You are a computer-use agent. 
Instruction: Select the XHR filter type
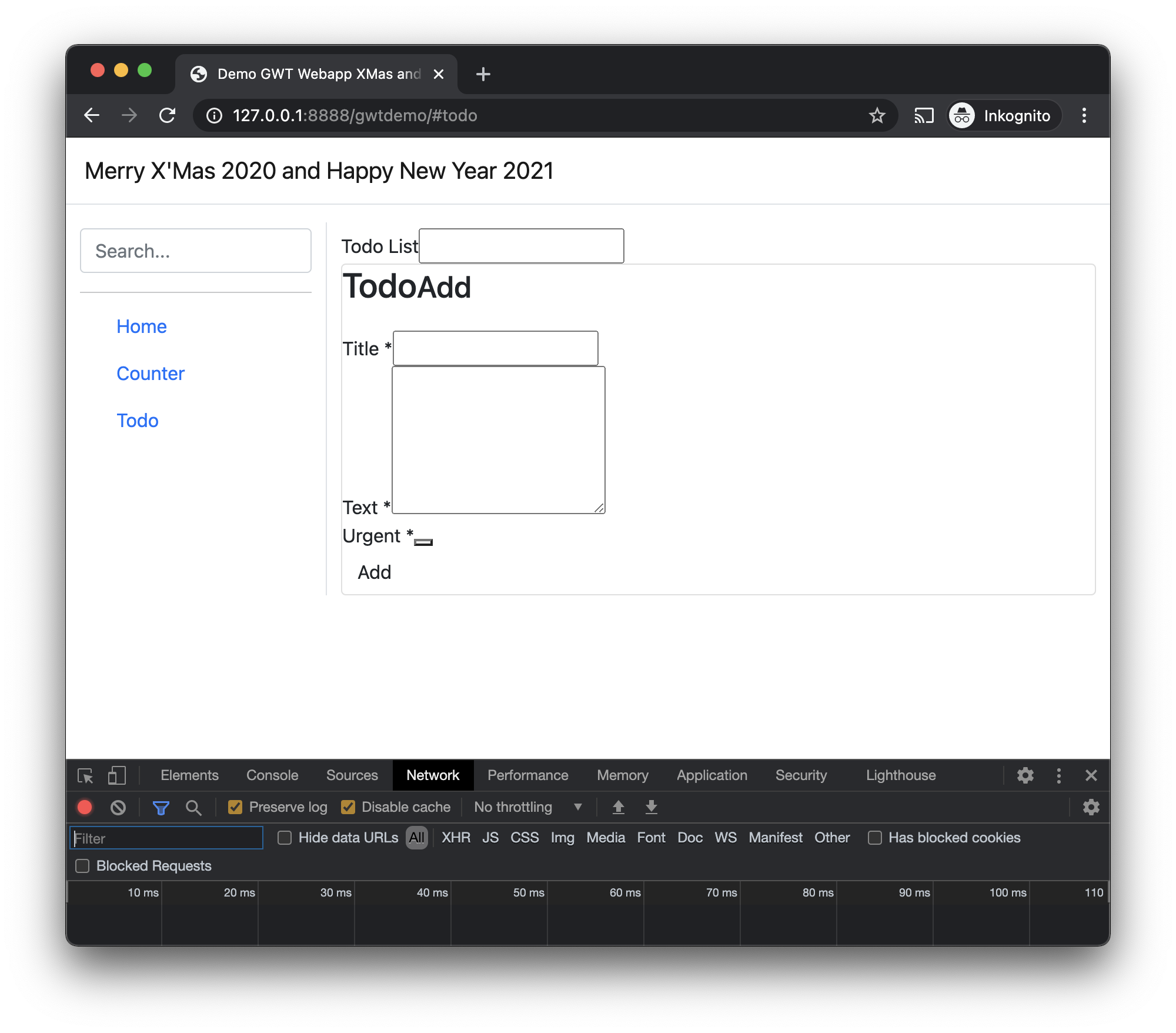tap(456, 838)
